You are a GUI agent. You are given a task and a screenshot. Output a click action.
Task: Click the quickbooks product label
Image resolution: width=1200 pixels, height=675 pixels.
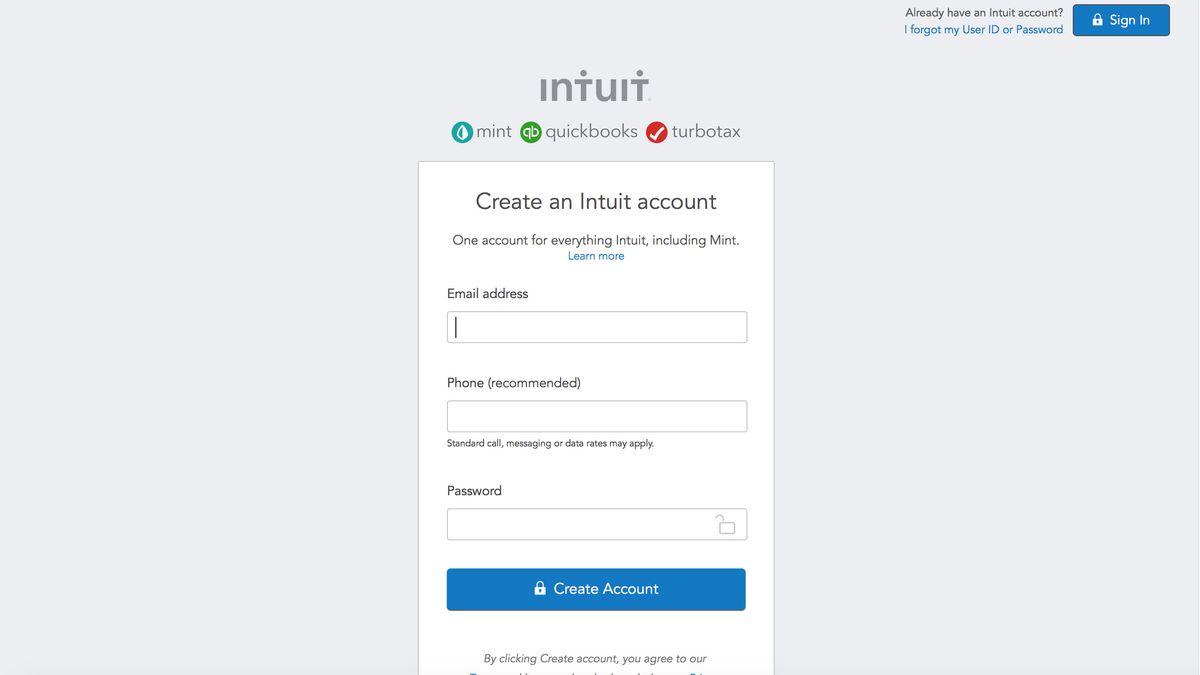pos(591,131)
